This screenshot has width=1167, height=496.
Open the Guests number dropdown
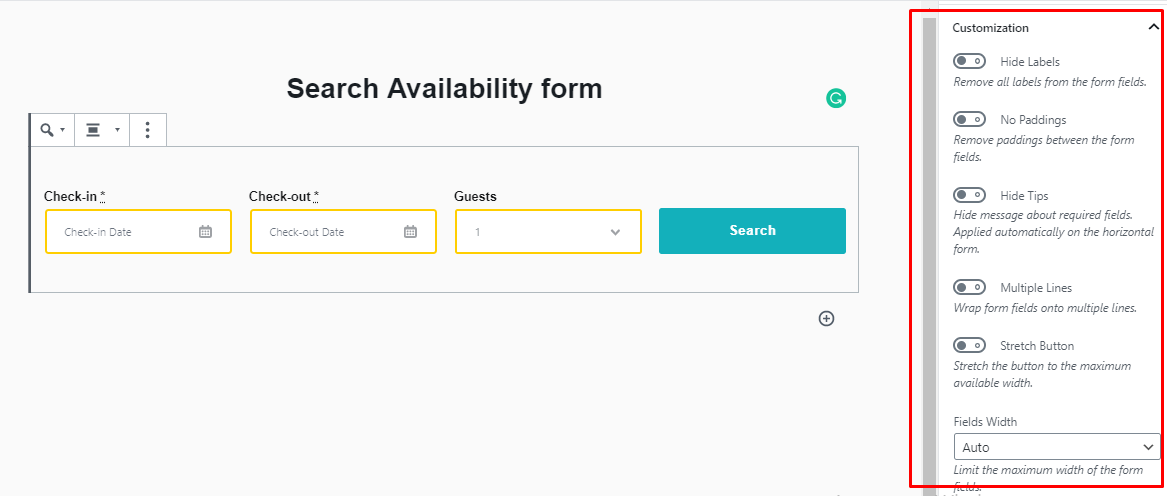549,232
